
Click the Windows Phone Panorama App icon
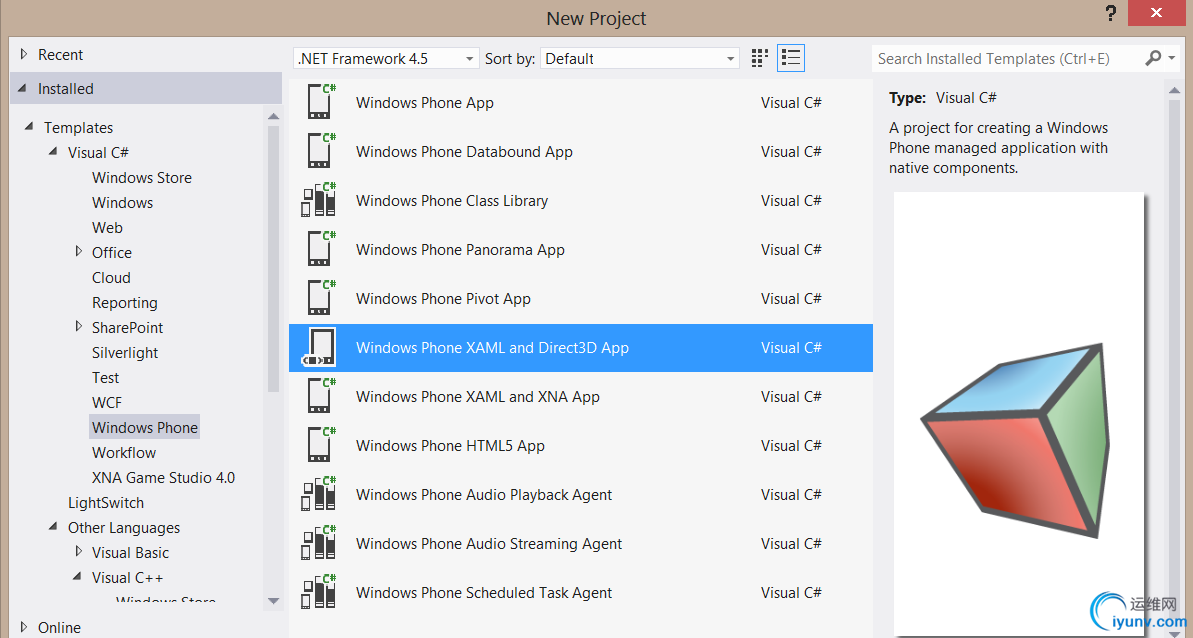click(319, 249)
